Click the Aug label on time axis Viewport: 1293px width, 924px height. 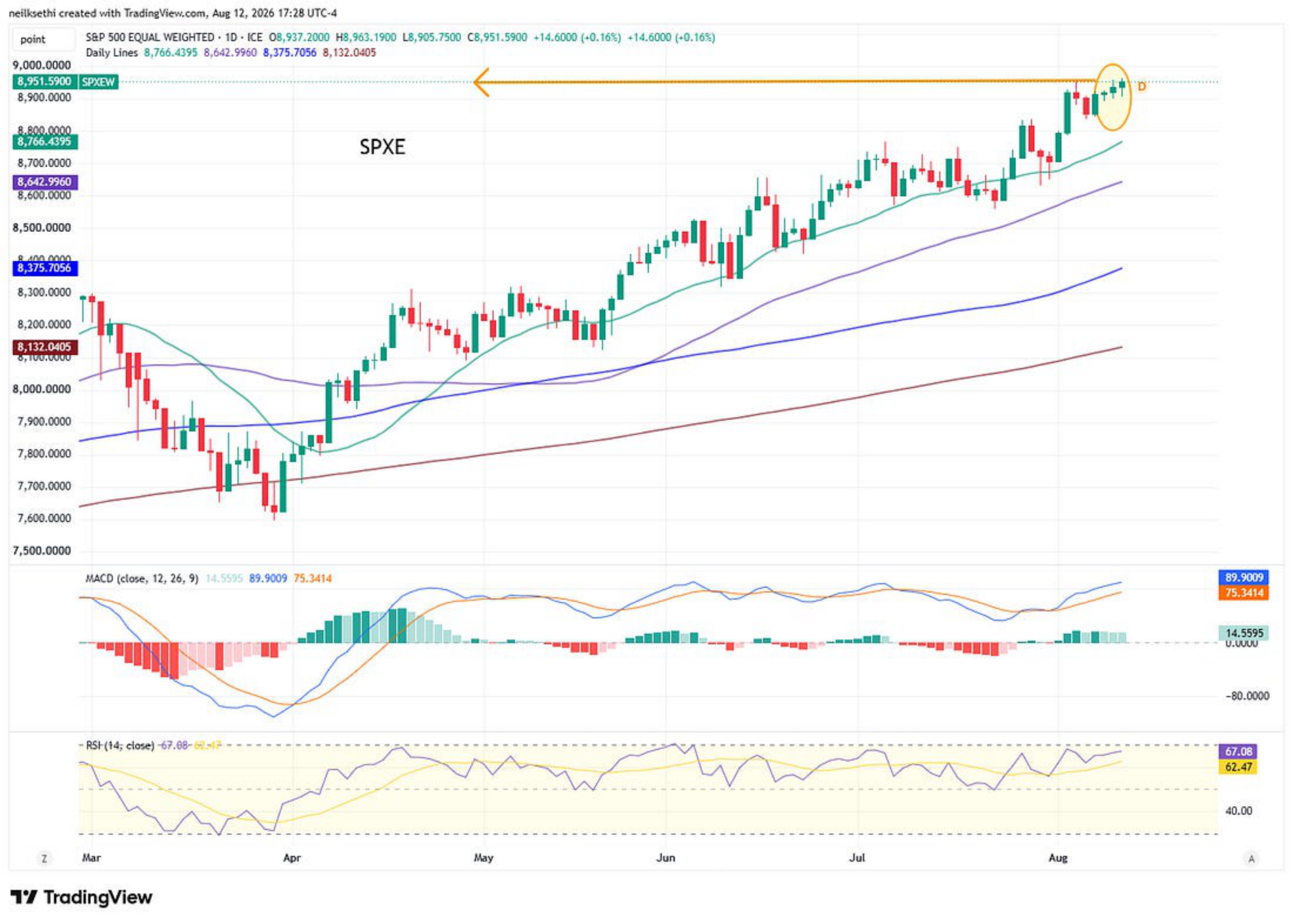pos(1058,858)
